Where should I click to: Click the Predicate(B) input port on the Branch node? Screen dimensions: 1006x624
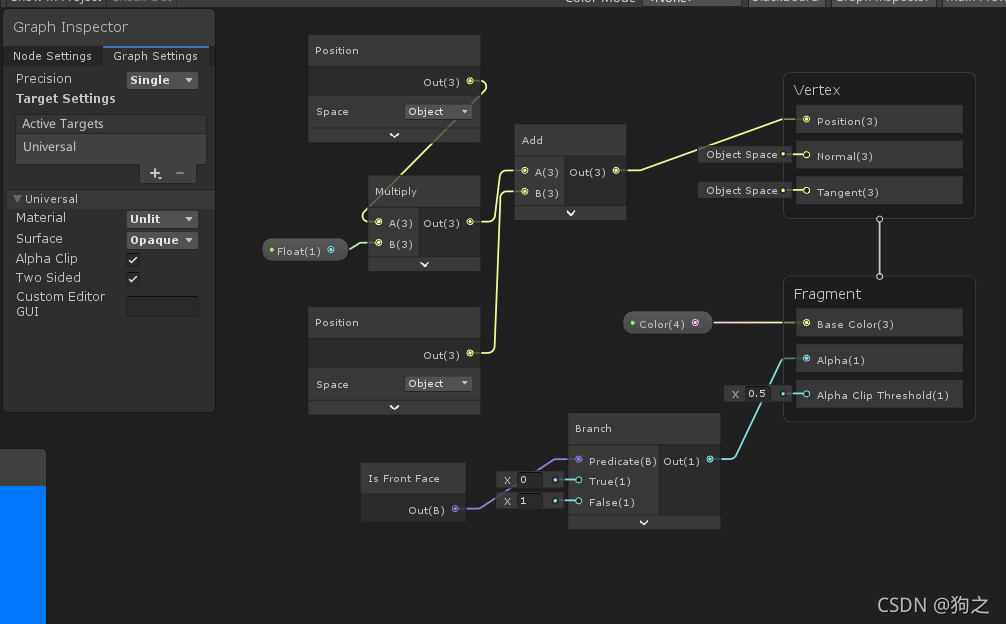click(578, 461)
